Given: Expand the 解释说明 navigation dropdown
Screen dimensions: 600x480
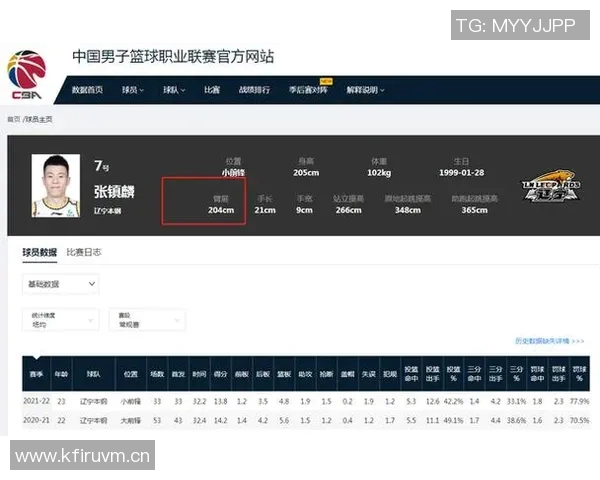Looking at the screenshot, I should [x=364, y=90].
